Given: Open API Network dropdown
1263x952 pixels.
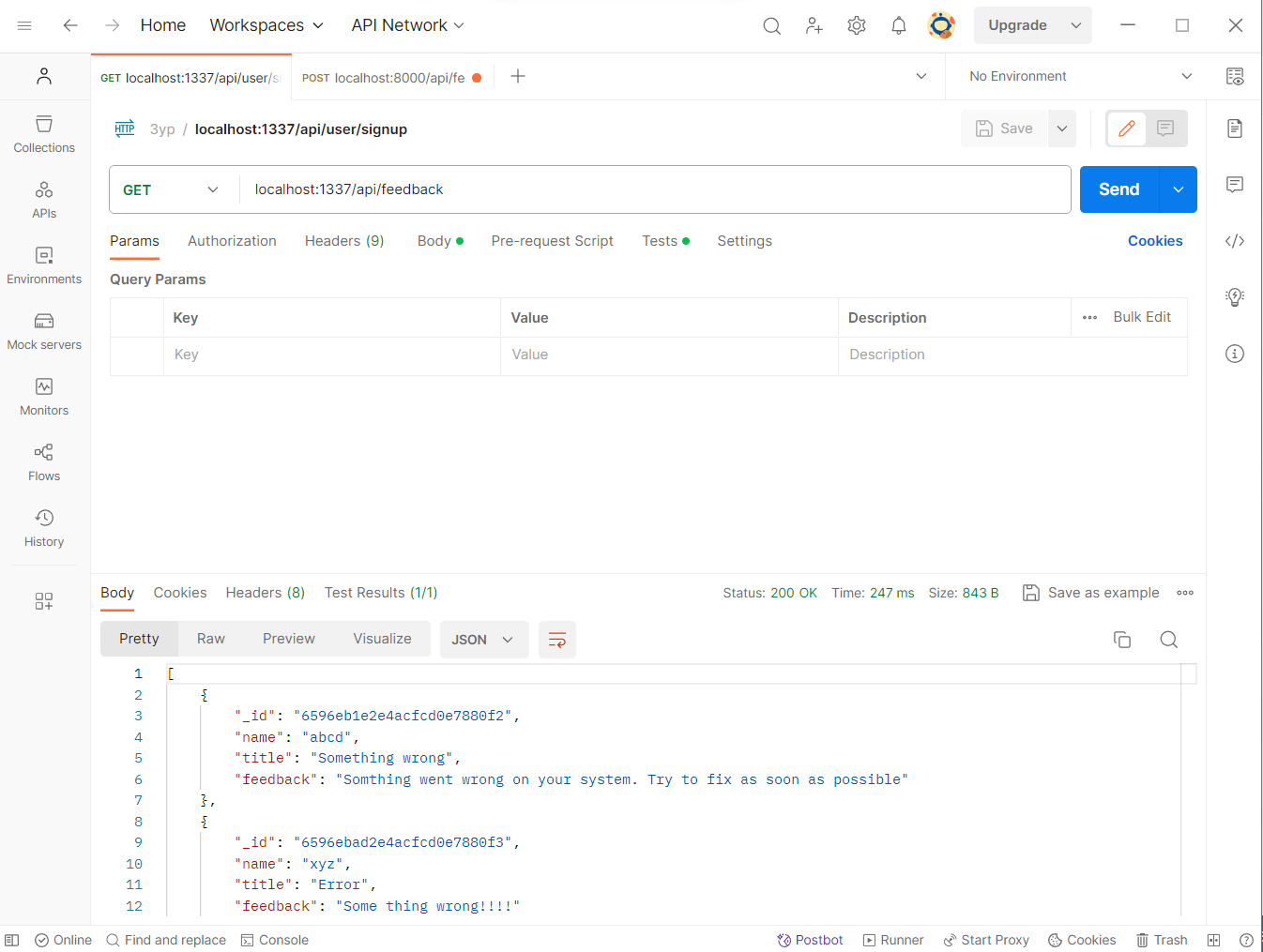Looking at the screenshot, I should click(x=408, y=25).
